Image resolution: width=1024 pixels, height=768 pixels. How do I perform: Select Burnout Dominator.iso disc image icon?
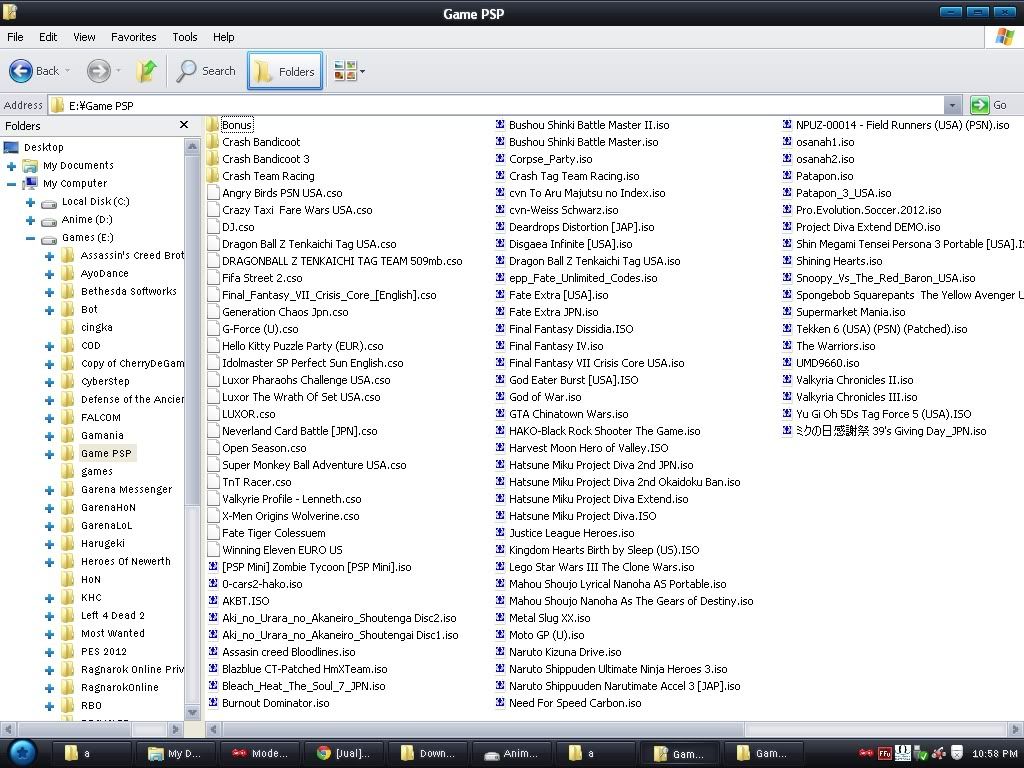(213, 702)
